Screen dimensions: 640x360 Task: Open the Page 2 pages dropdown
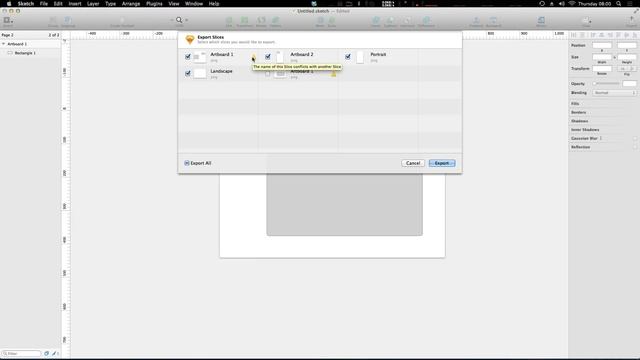click(30, 35)
